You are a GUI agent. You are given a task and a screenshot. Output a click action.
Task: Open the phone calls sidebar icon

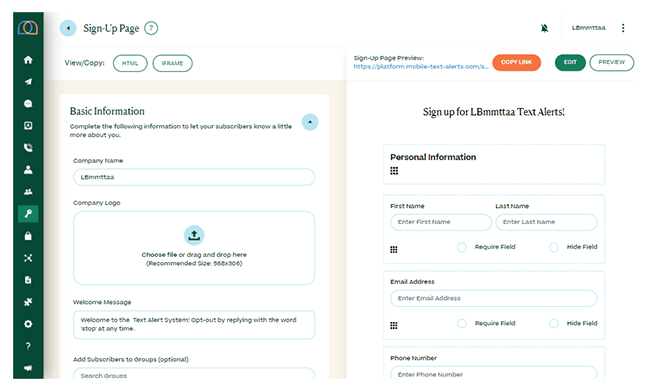(x=28, y=148)
